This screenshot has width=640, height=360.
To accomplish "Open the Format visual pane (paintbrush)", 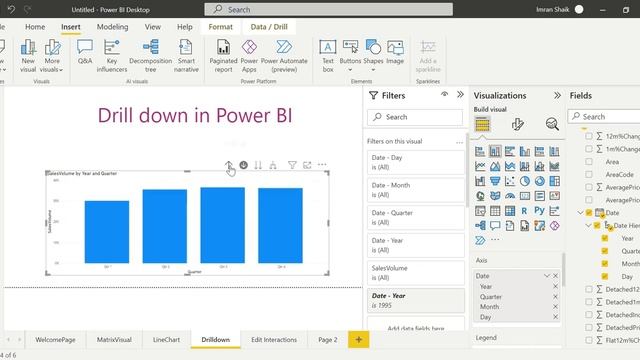I will (x=518, y=124).
